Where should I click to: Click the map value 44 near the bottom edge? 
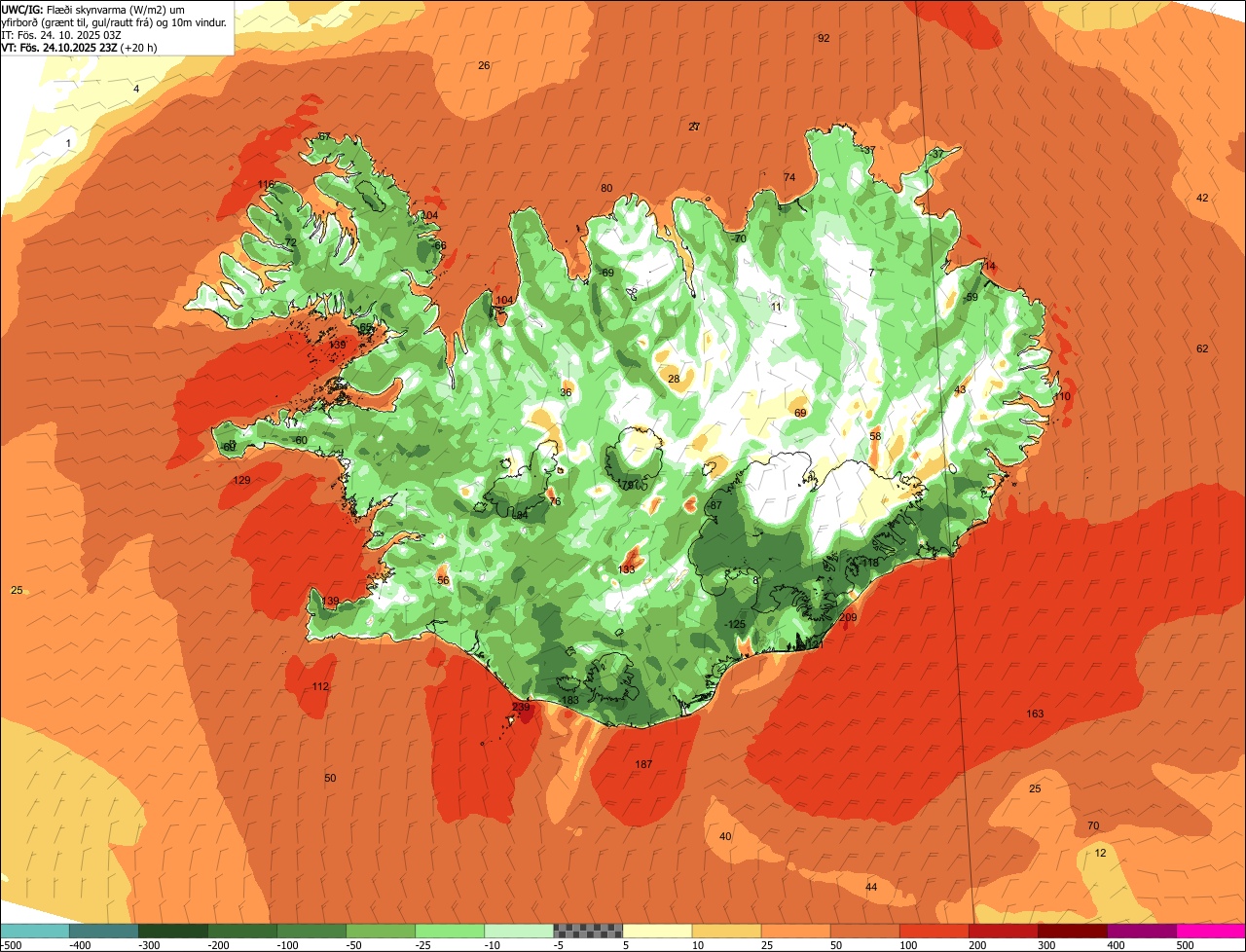click(x=871, y=887)
